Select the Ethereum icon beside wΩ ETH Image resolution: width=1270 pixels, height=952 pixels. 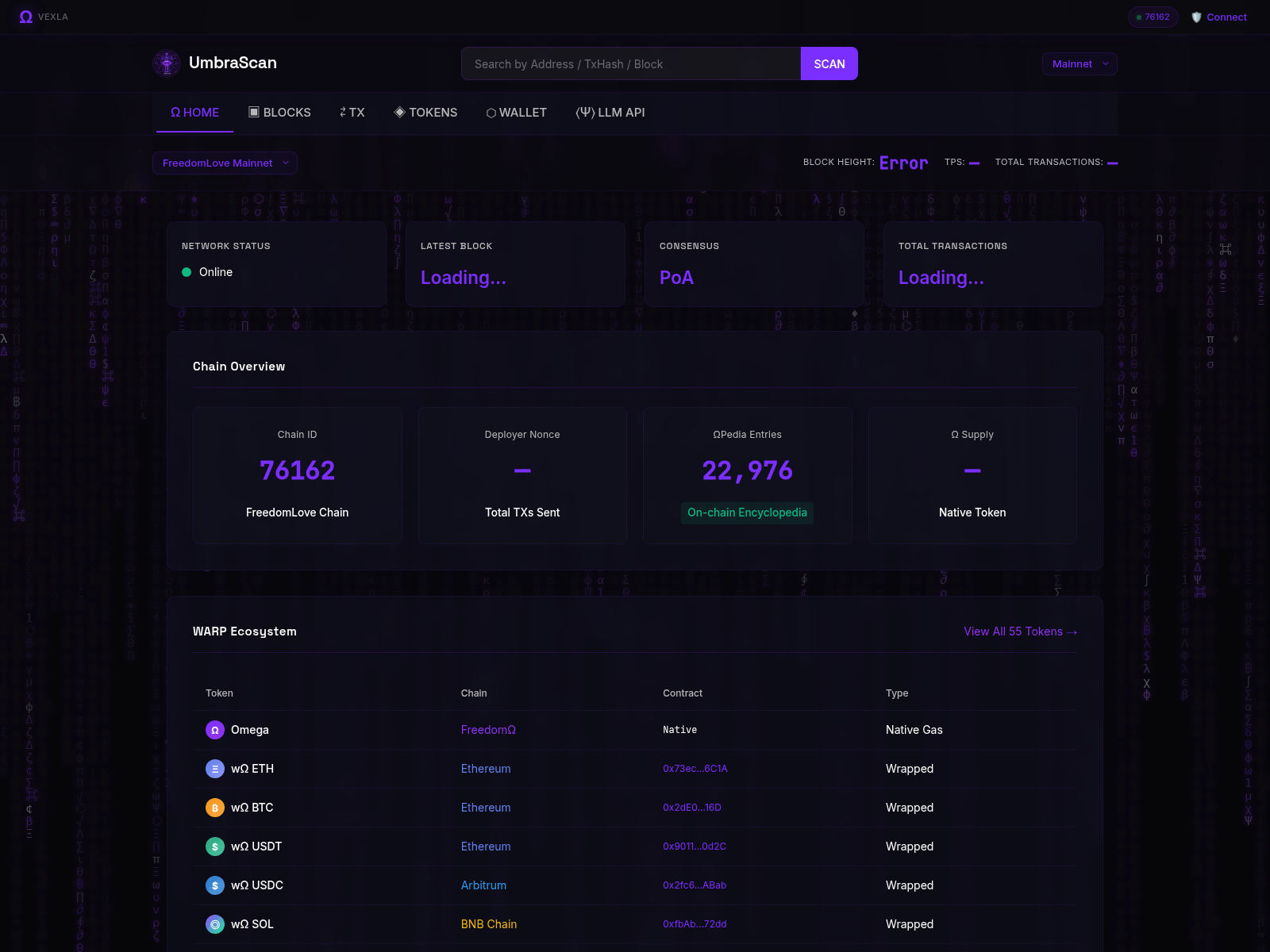click(x=214, y=769)
